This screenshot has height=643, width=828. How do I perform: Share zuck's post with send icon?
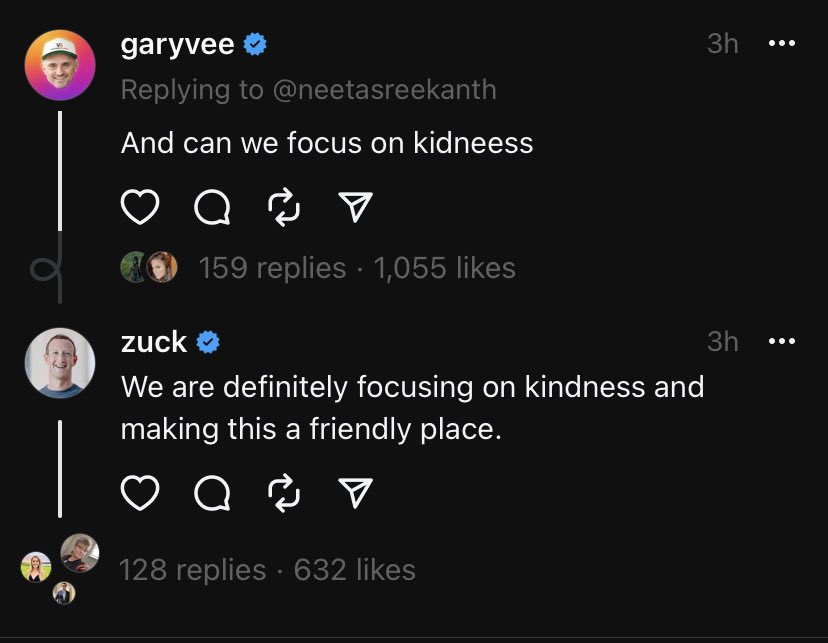click(355, 493)
